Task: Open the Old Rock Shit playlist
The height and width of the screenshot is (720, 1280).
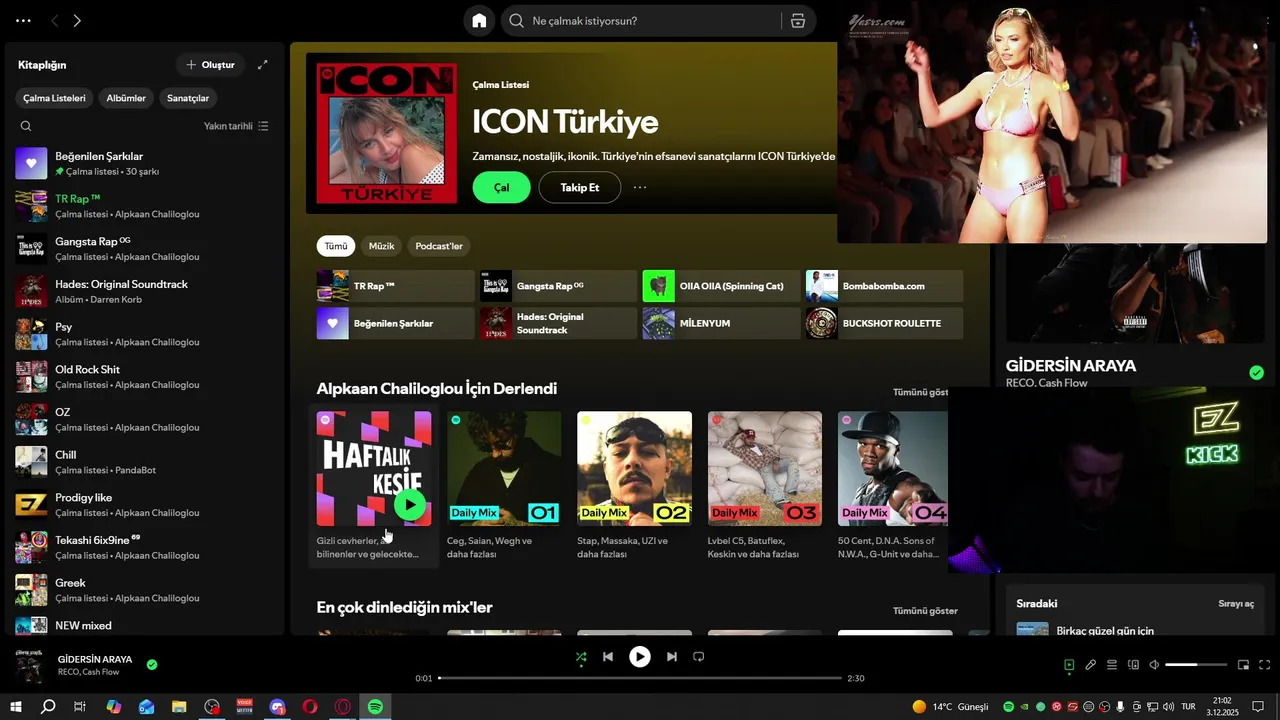Action: click(145, 376)
